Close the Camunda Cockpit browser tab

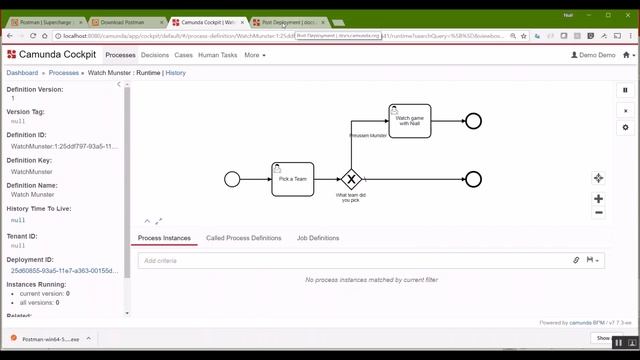pyautogui.click(x=242, y=22)
